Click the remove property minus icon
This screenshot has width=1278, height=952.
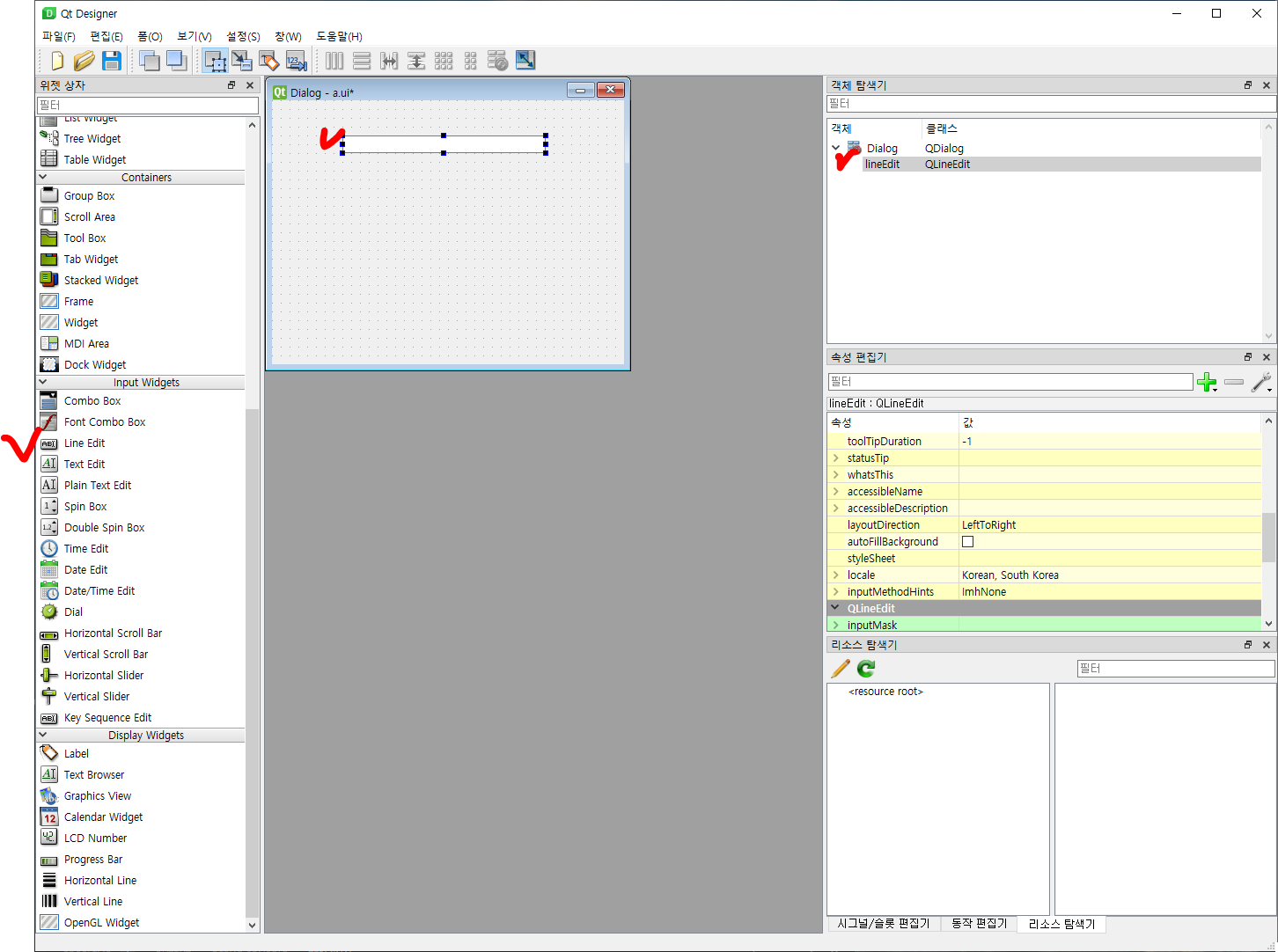pos(1234,382)
